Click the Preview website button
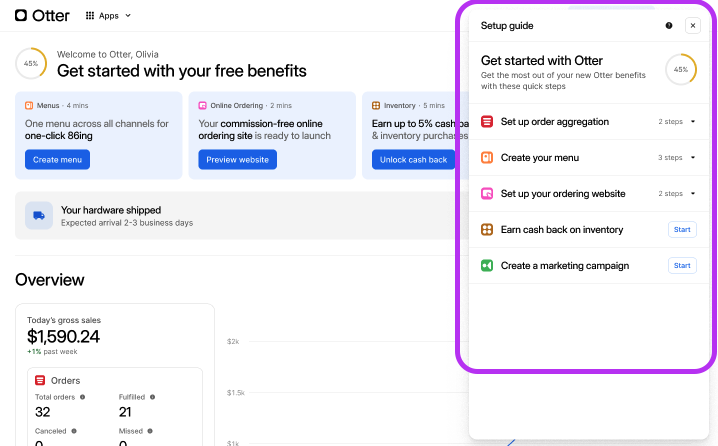718x446 pixels. pos(237,160)
